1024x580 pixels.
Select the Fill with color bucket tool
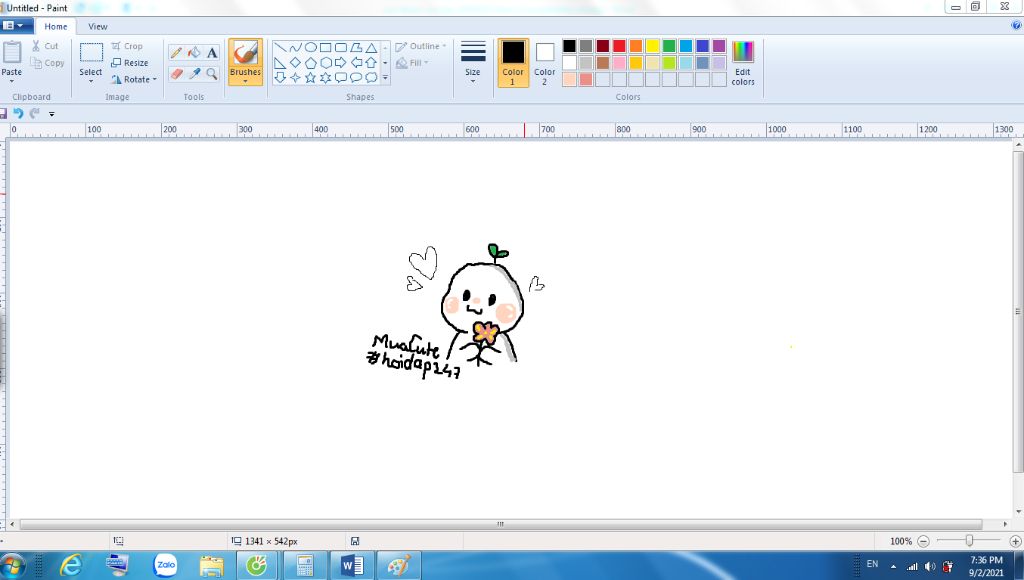tap(194, 53)
